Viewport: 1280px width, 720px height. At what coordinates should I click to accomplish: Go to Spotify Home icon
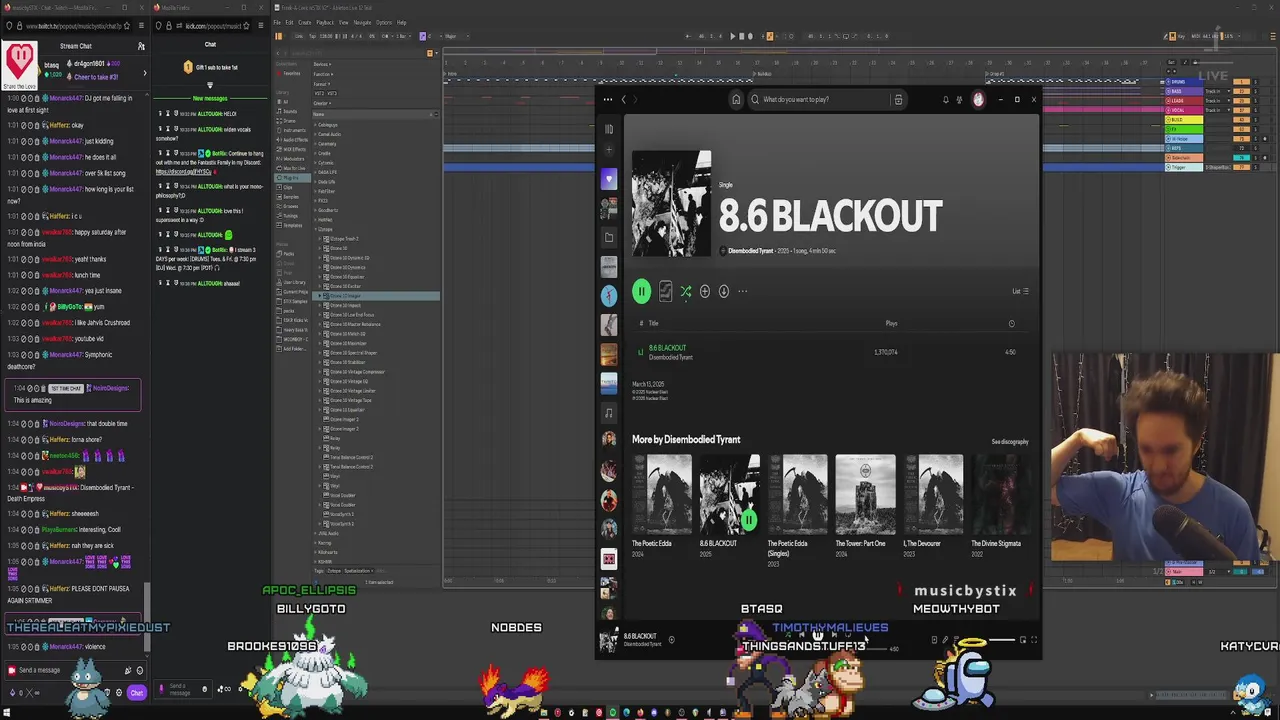click(x=736, y=99)
